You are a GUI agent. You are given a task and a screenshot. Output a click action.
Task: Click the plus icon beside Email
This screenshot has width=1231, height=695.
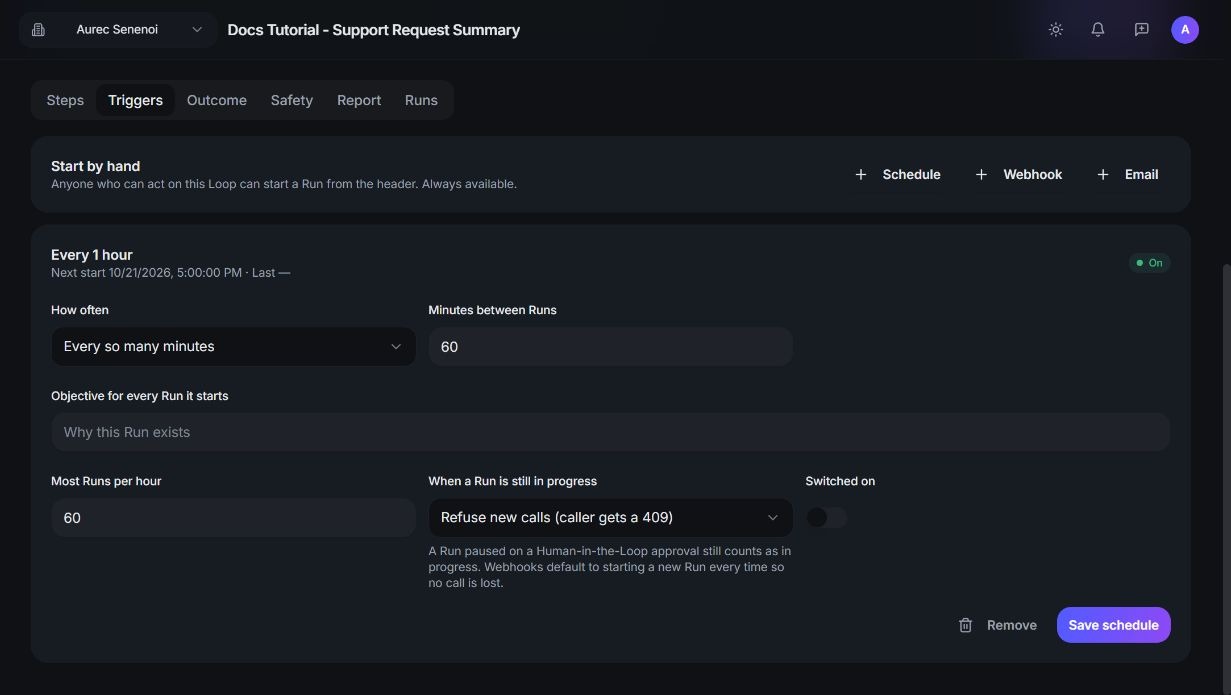point(1103,174)
